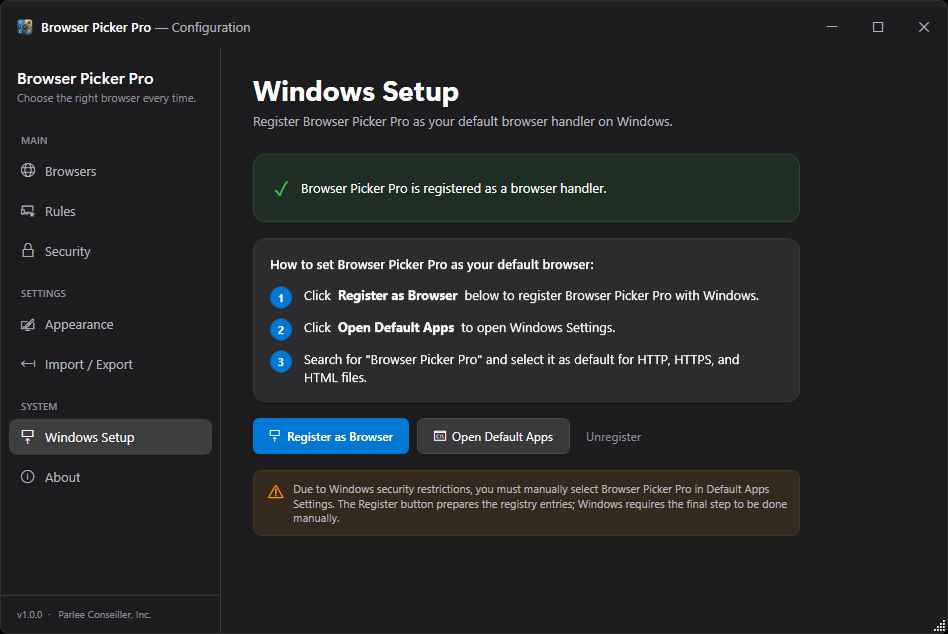Click the icon inside Register as Browser button
The image size is (948, 634).
click(274, 436)
